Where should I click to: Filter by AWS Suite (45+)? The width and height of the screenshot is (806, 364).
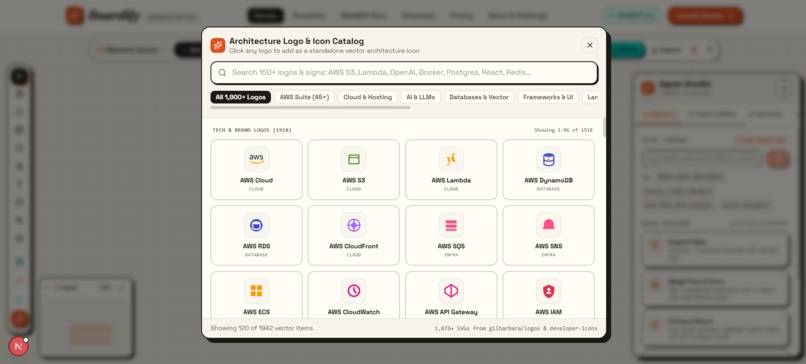(x=304, y=97)
